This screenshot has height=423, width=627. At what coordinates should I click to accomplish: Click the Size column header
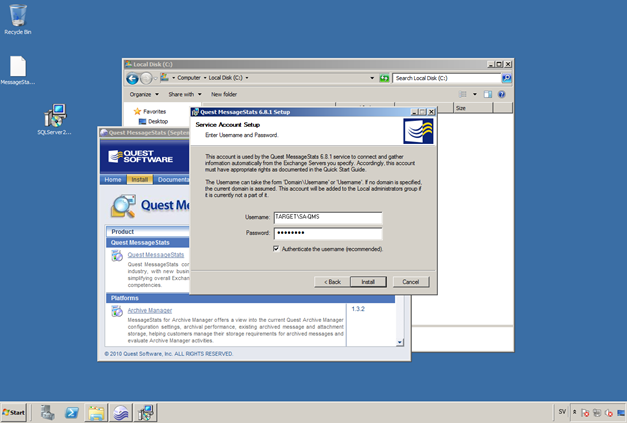[473, 108]
